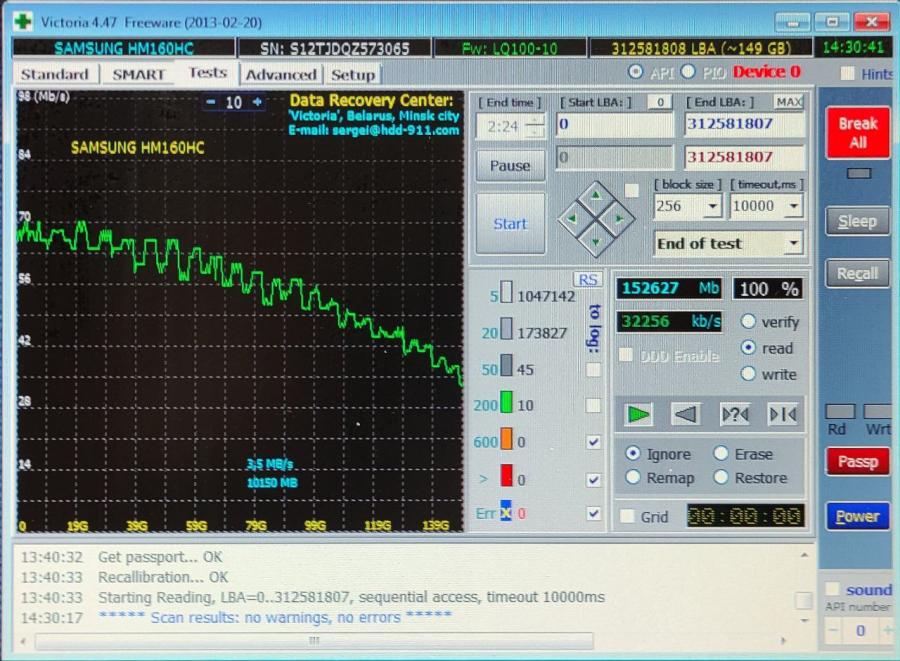Viewport: 900px width, 661px height.
Task: Switch to the SMART tab
Action: tap(137, 74)
